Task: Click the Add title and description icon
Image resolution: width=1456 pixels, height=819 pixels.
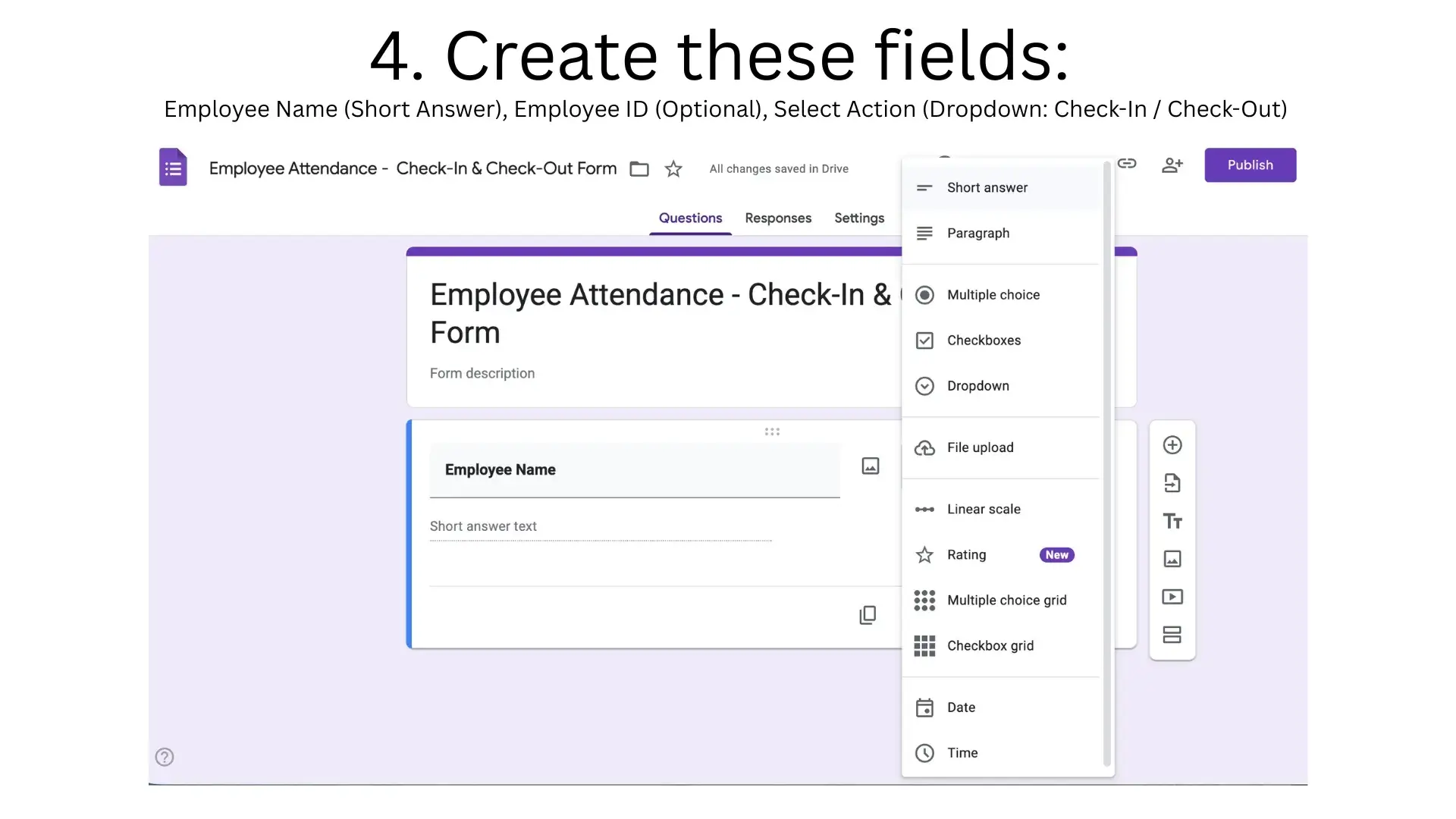Action: point(1172,521)
